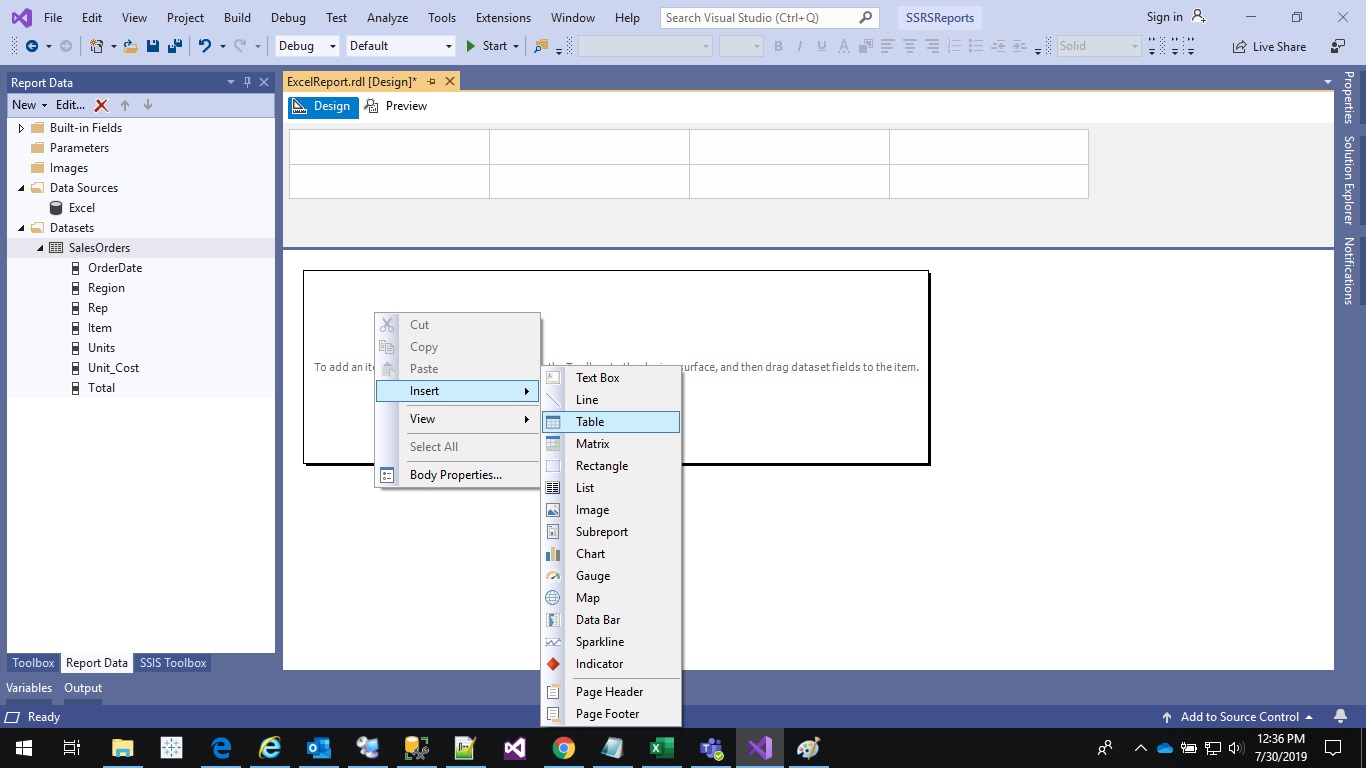Open the document tab list dropdown arrow
The width and height of the screenshot is (1366, 768).
[1328, 82]
